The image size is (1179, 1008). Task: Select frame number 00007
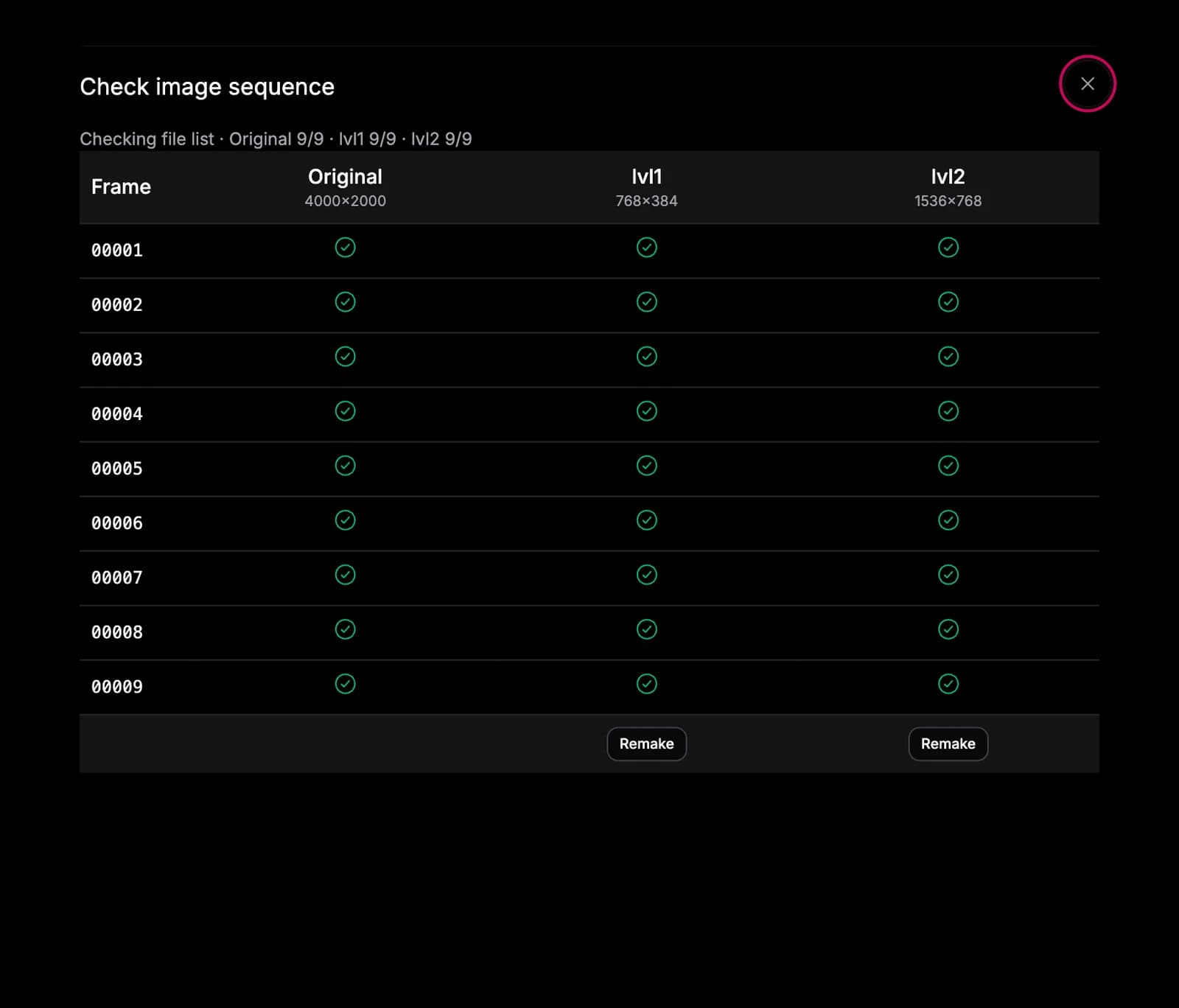tap(116, 578)
